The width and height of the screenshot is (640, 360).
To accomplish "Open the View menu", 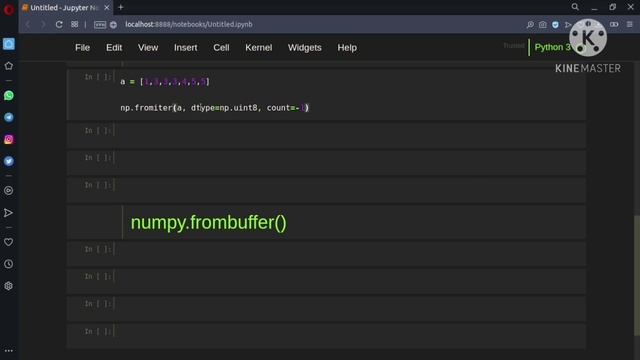I will pyautogui.click(x=148, y=48).
